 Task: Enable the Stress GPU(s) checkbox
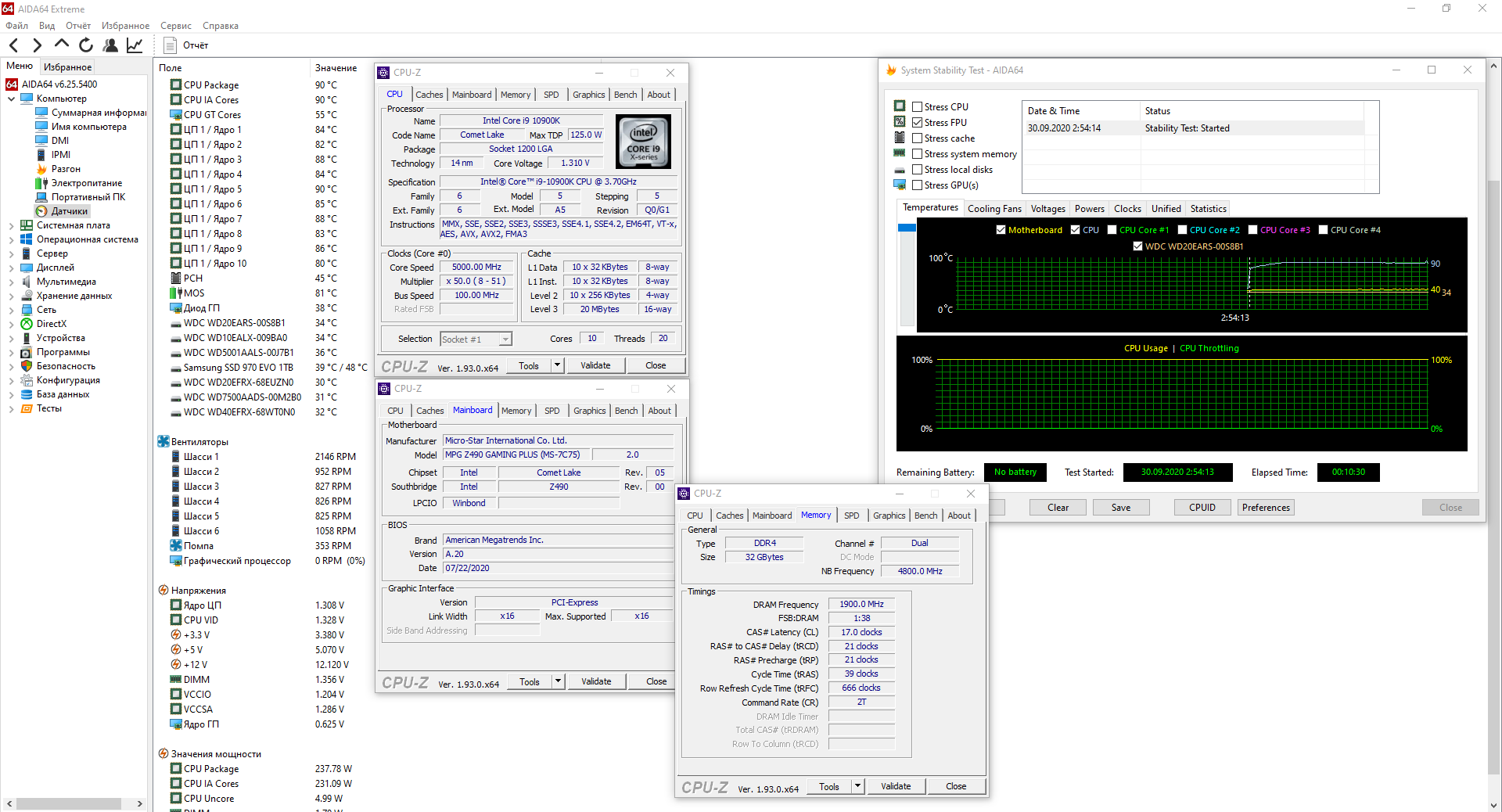(x=917, y=185)
